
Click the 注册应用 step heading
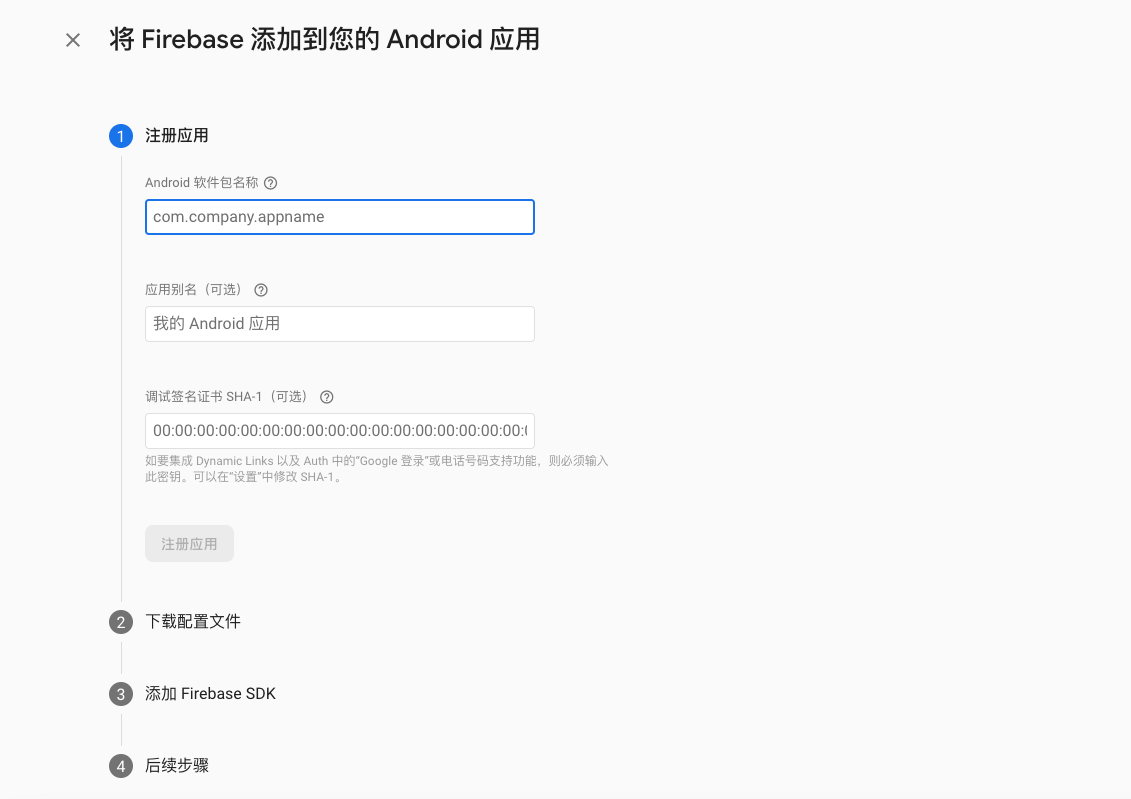click(177, 136)
